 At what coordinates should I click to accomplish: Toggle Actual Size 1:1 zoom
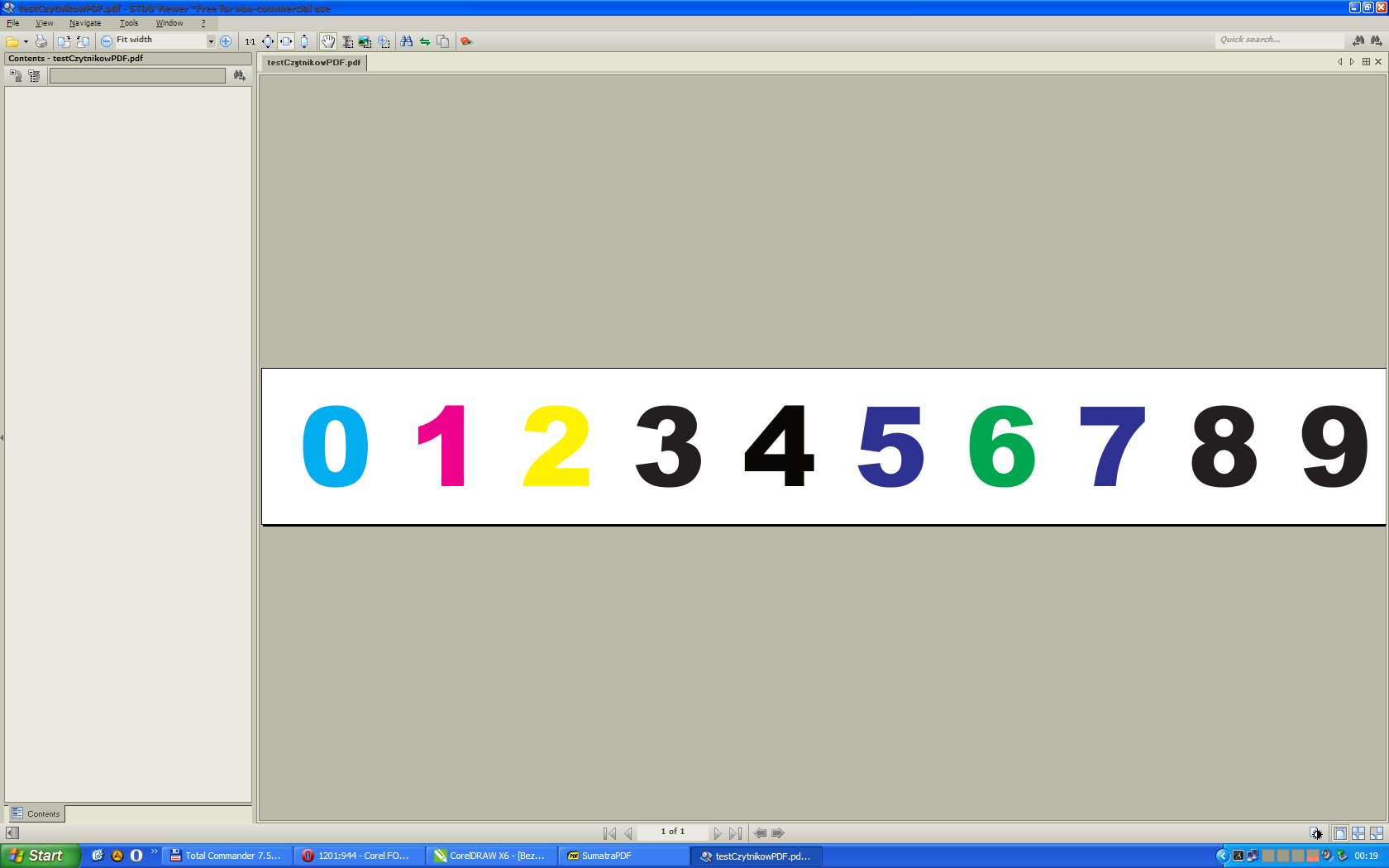coord(250,41)
